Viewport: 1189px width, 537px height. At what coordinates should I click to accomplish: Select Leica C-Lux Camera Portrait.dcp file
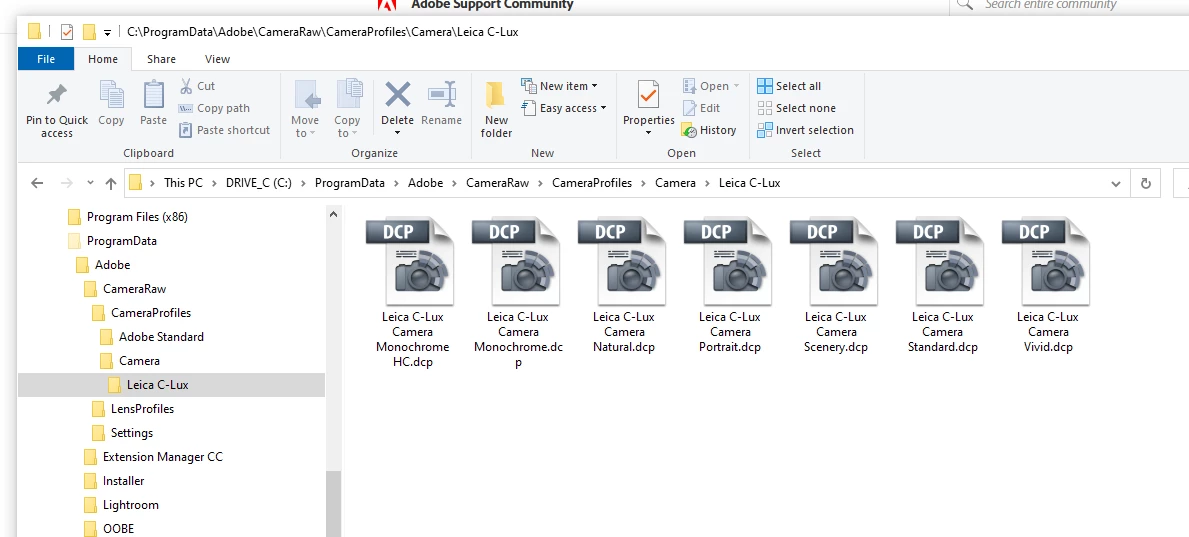729,286
